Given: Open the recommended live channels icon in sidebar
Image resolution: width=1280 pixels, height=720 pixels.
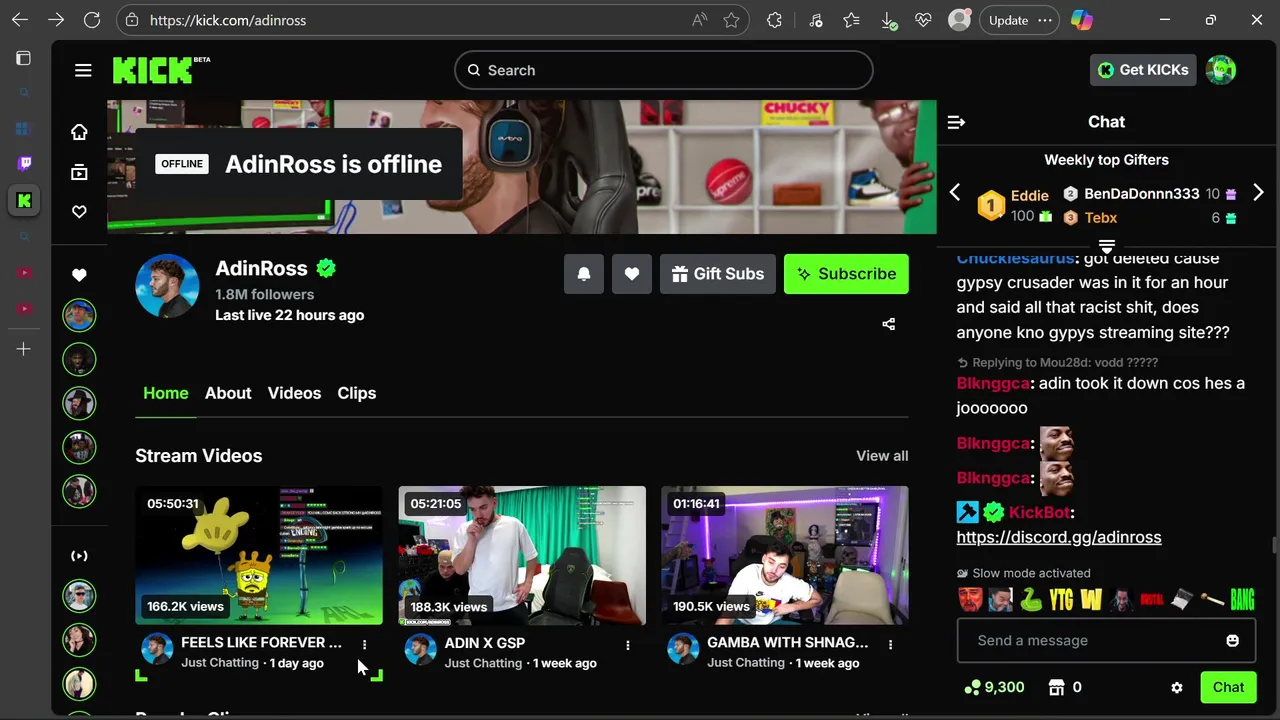Looking at the screenshot, I should (x=79, y=556).
